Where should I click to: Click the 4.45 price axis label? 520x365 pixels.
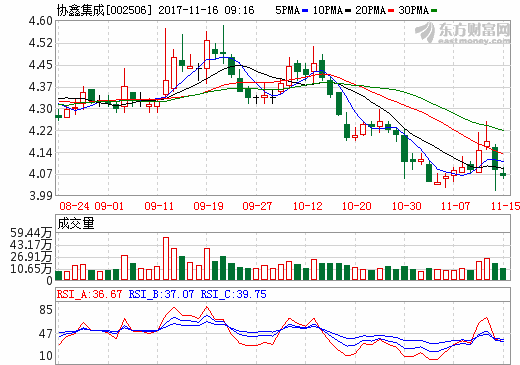coord(41,65)
